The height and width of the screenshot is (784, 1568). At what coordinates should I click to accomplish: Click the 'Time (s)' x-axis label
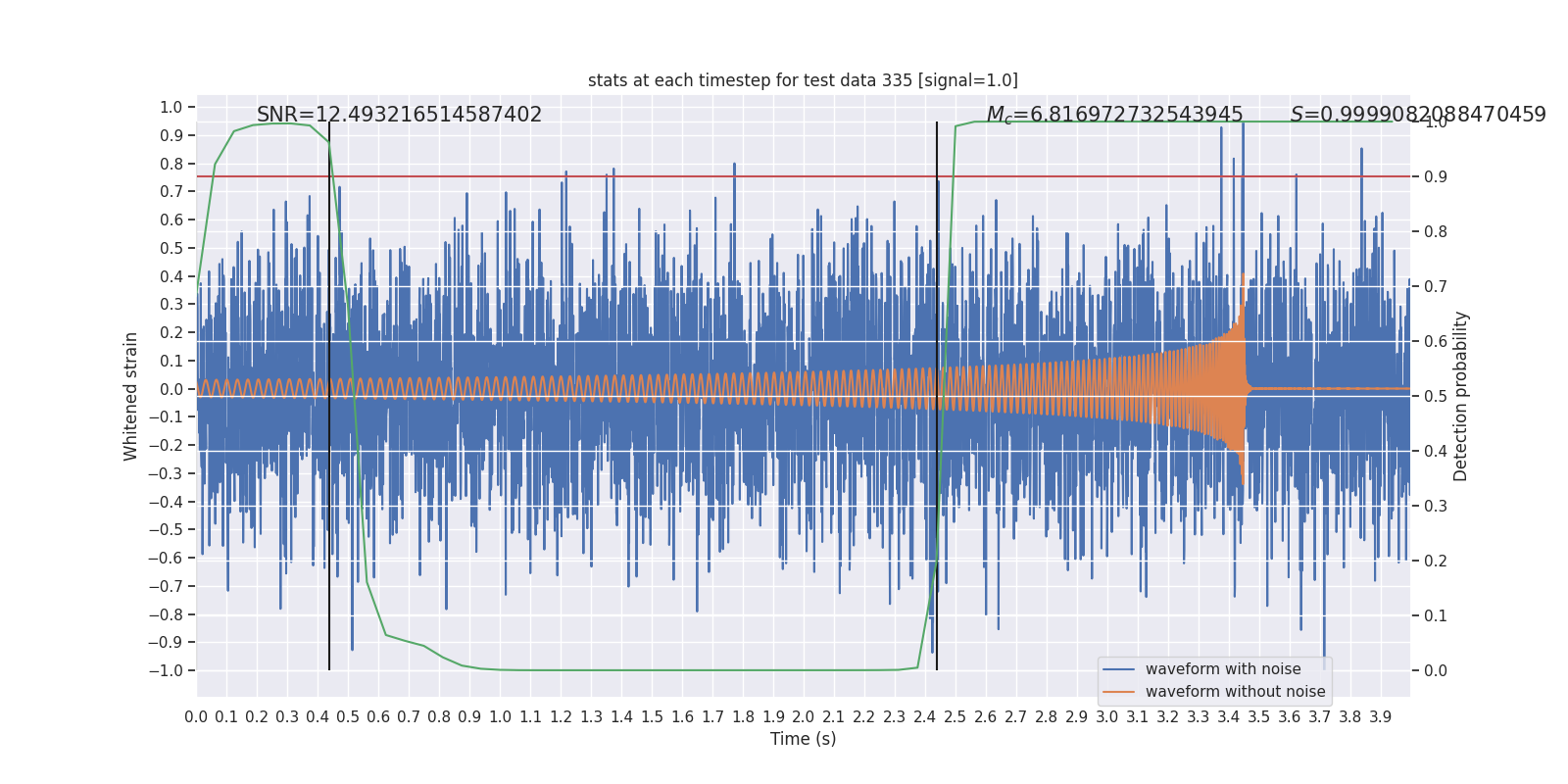point(803,739)
